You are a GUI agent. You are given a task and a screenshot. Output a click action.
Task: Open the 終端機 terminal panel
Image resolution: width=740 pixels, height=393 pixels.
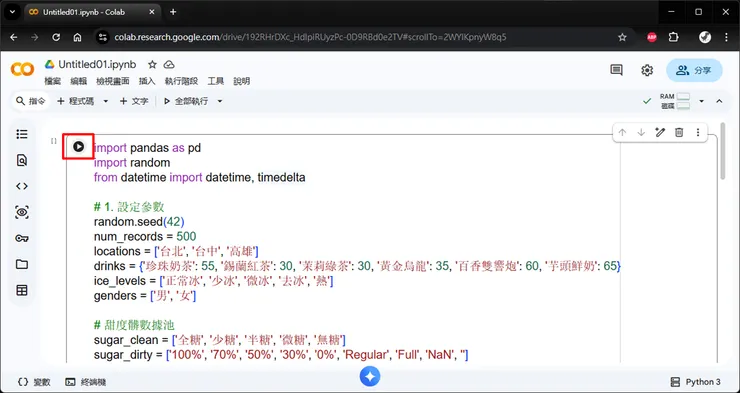pyautogui.click(x=86, y=382)
